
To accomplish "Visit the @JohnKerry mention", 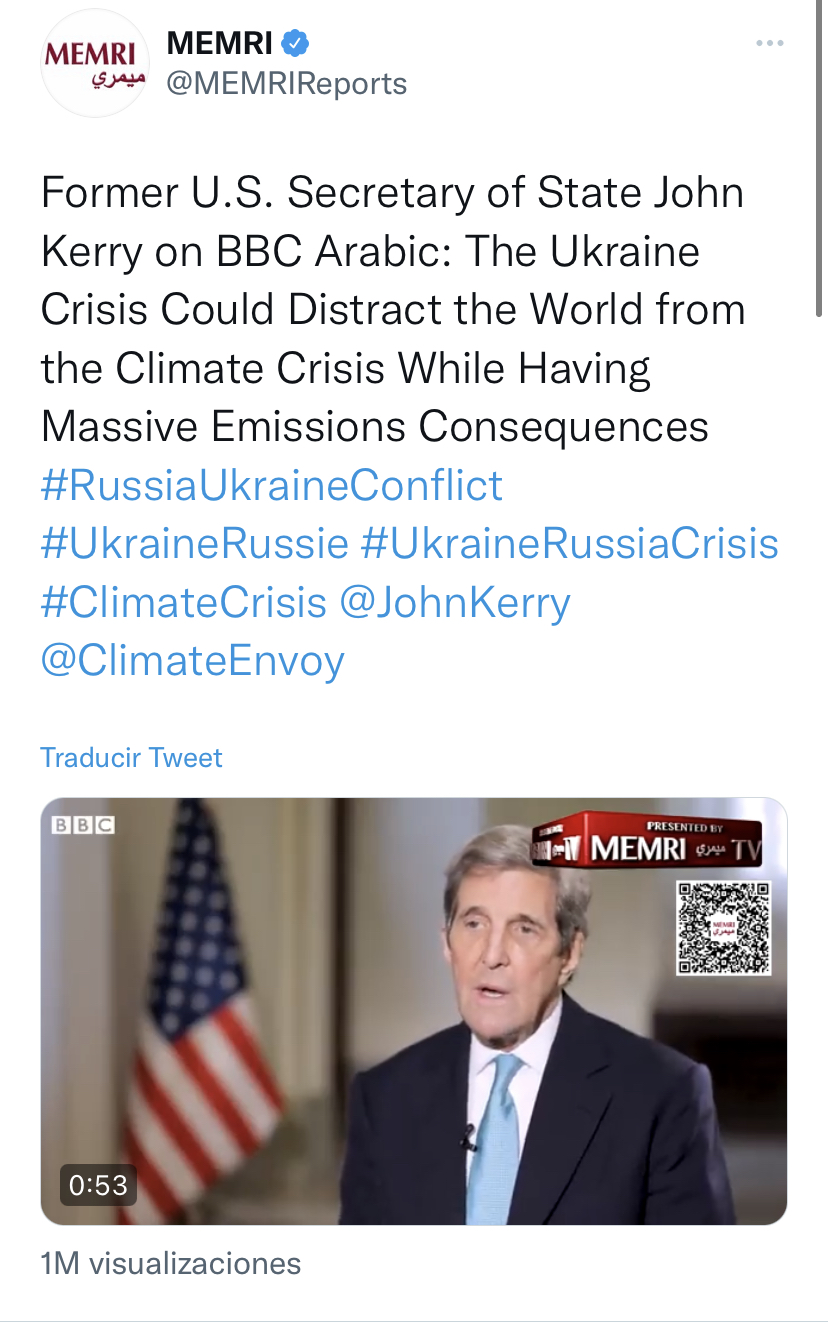I will pos(455,602).
